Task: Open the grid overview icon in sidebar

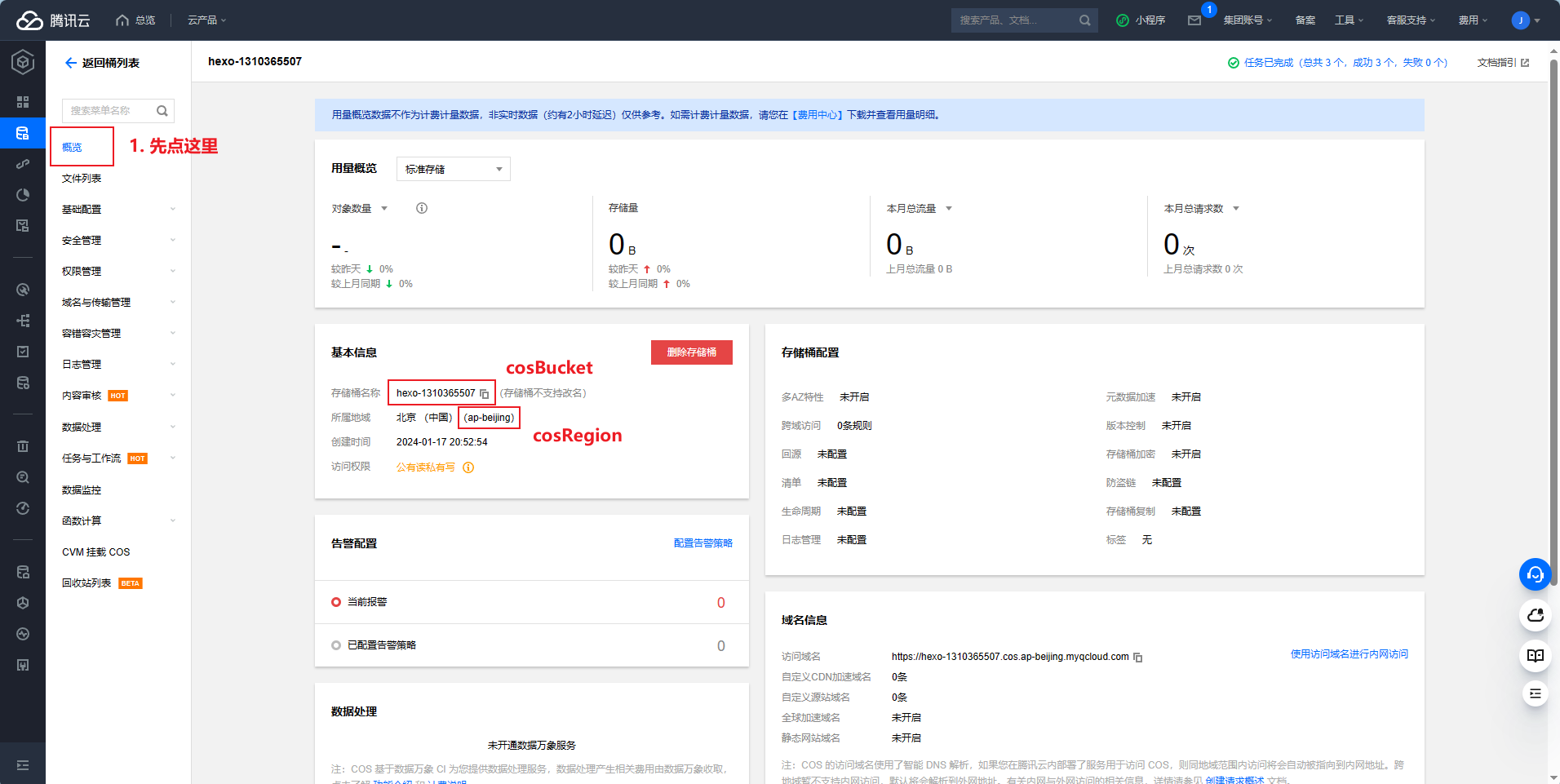Action: click(23, 102)
